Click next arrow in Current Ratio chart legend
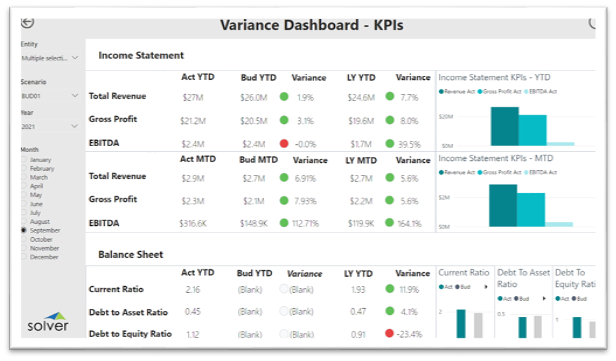Viewport: 616px width, 361px height. (486, 287)
